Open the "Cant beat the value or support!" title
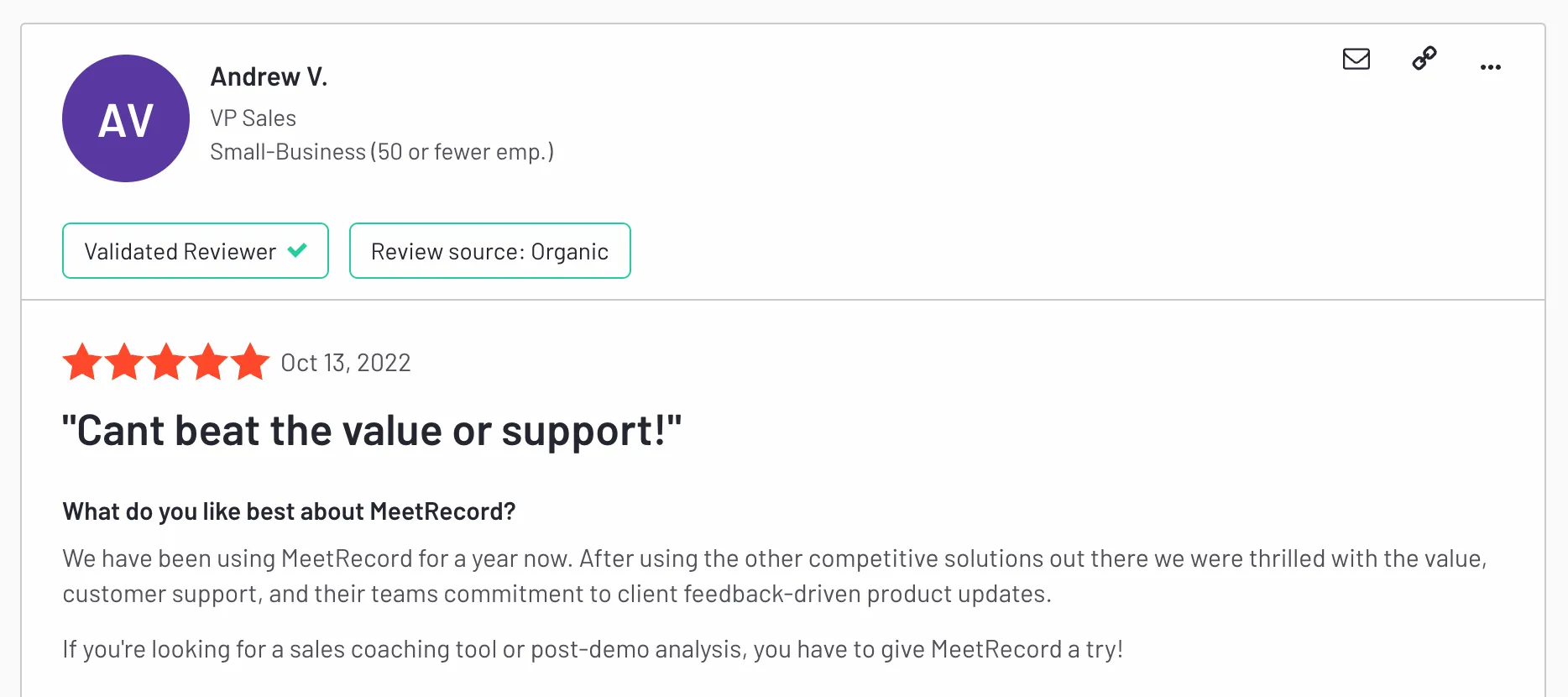Image resolution: width=1568 pixels, height=697 pixels. click(372, 431)
